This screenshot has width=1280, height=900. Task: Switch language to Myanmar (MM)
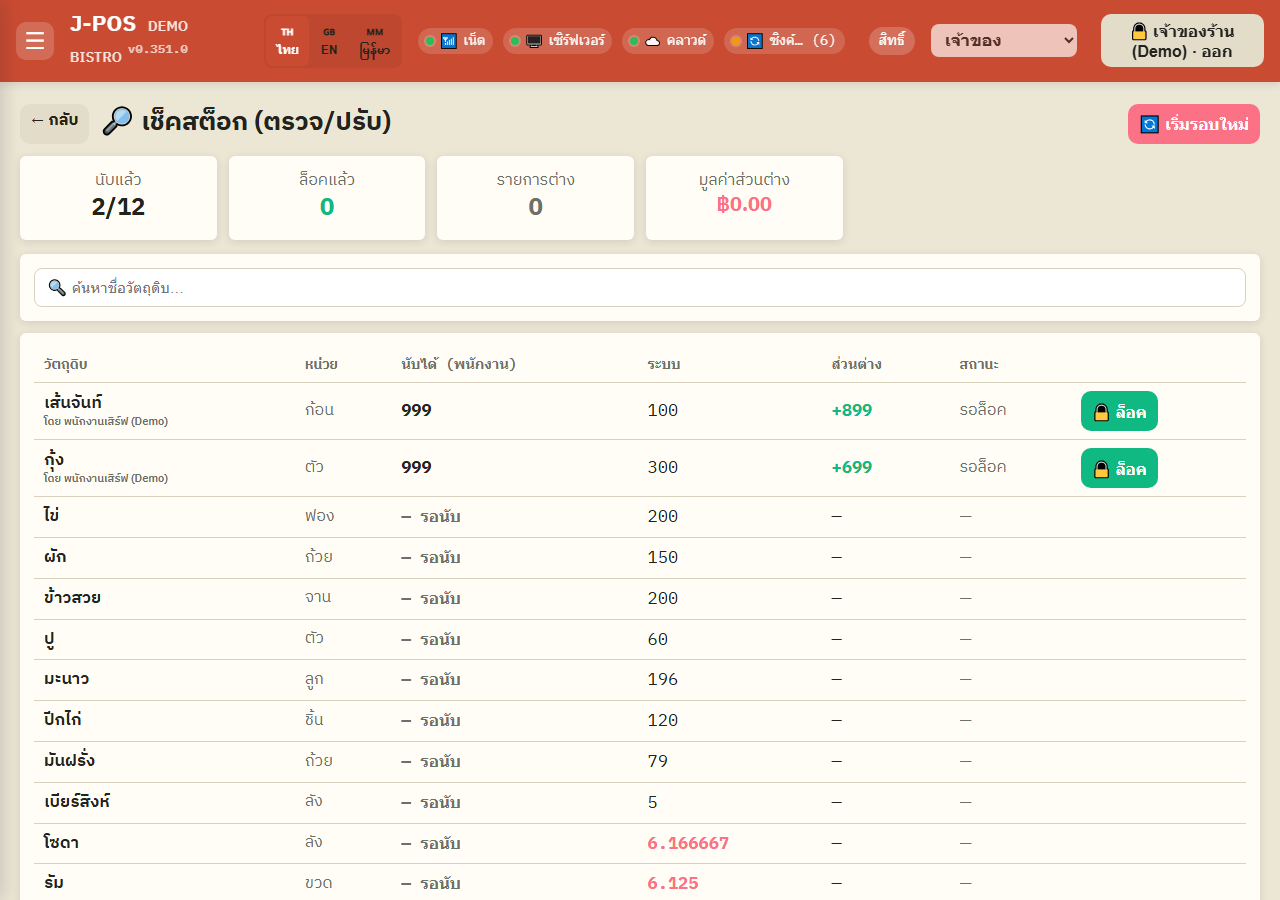375,41
